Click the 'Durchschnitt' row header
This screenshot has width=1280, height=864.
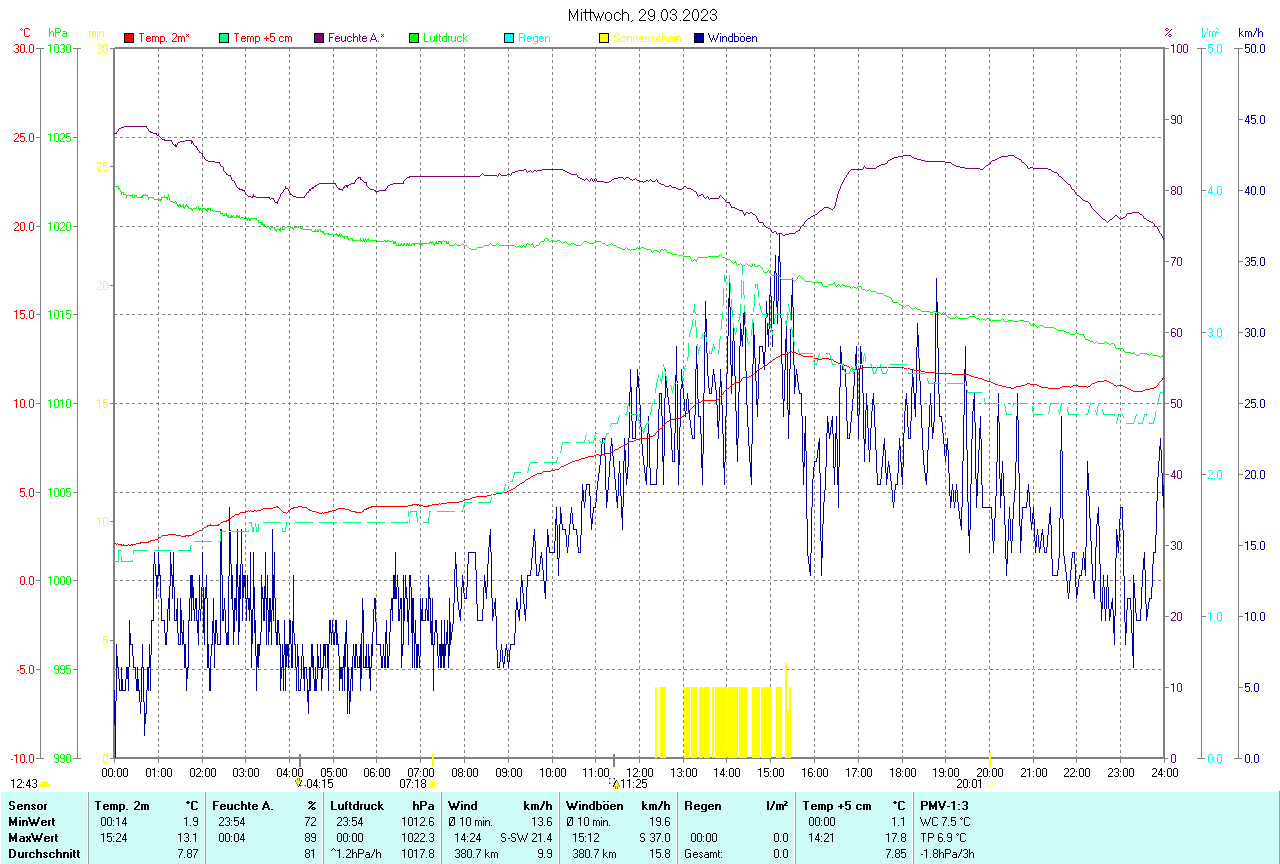[43, 853]
